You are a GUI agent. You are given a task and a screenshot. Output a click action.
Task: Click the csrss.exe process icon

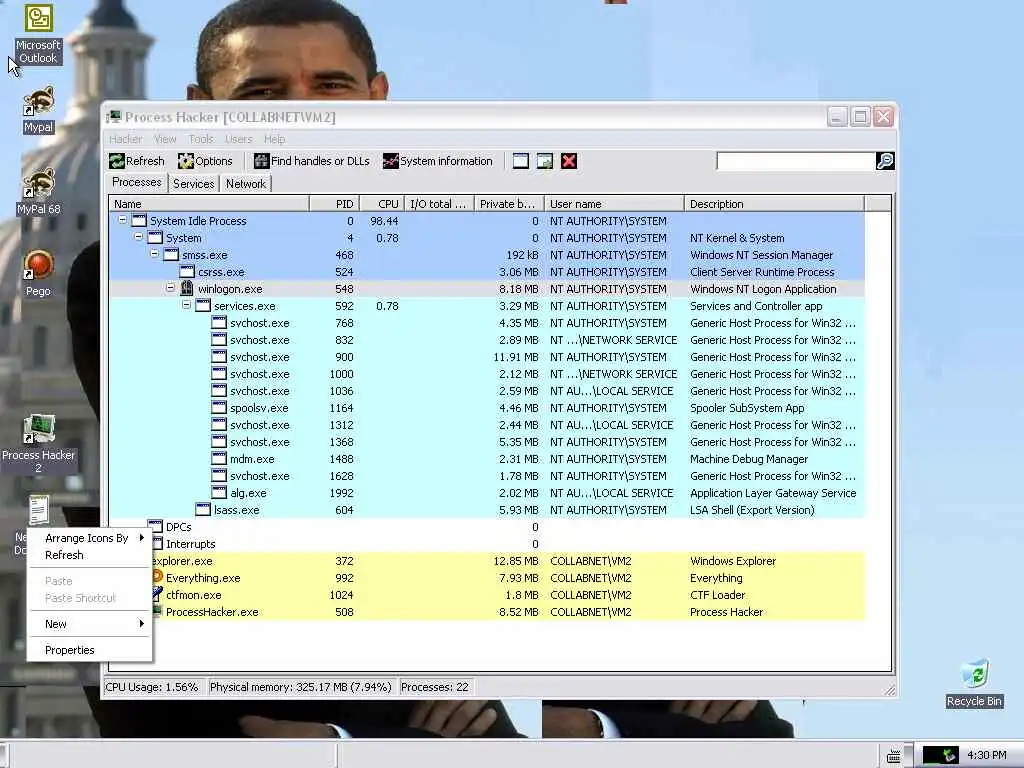tap(187, 272)
